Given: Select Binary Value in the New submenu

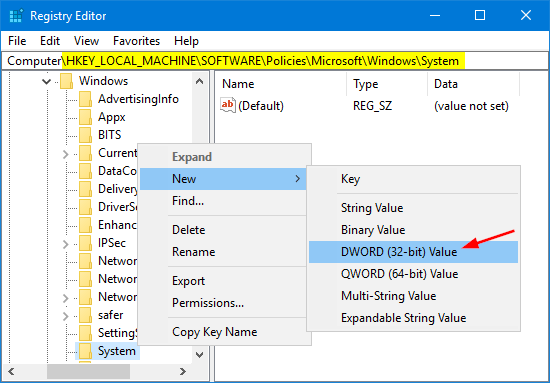Looking at the screenshot, I should (413, 230).
